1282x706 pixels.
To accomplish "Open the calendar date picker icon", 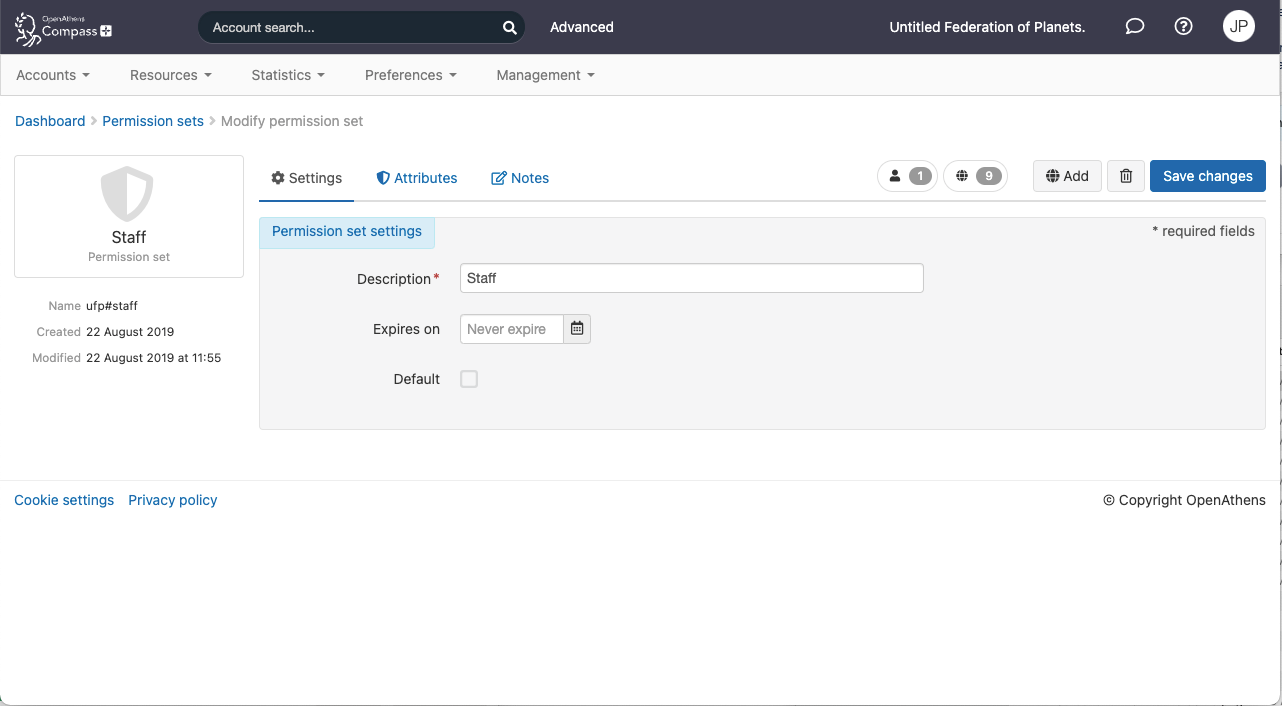I will pos(577,329).
